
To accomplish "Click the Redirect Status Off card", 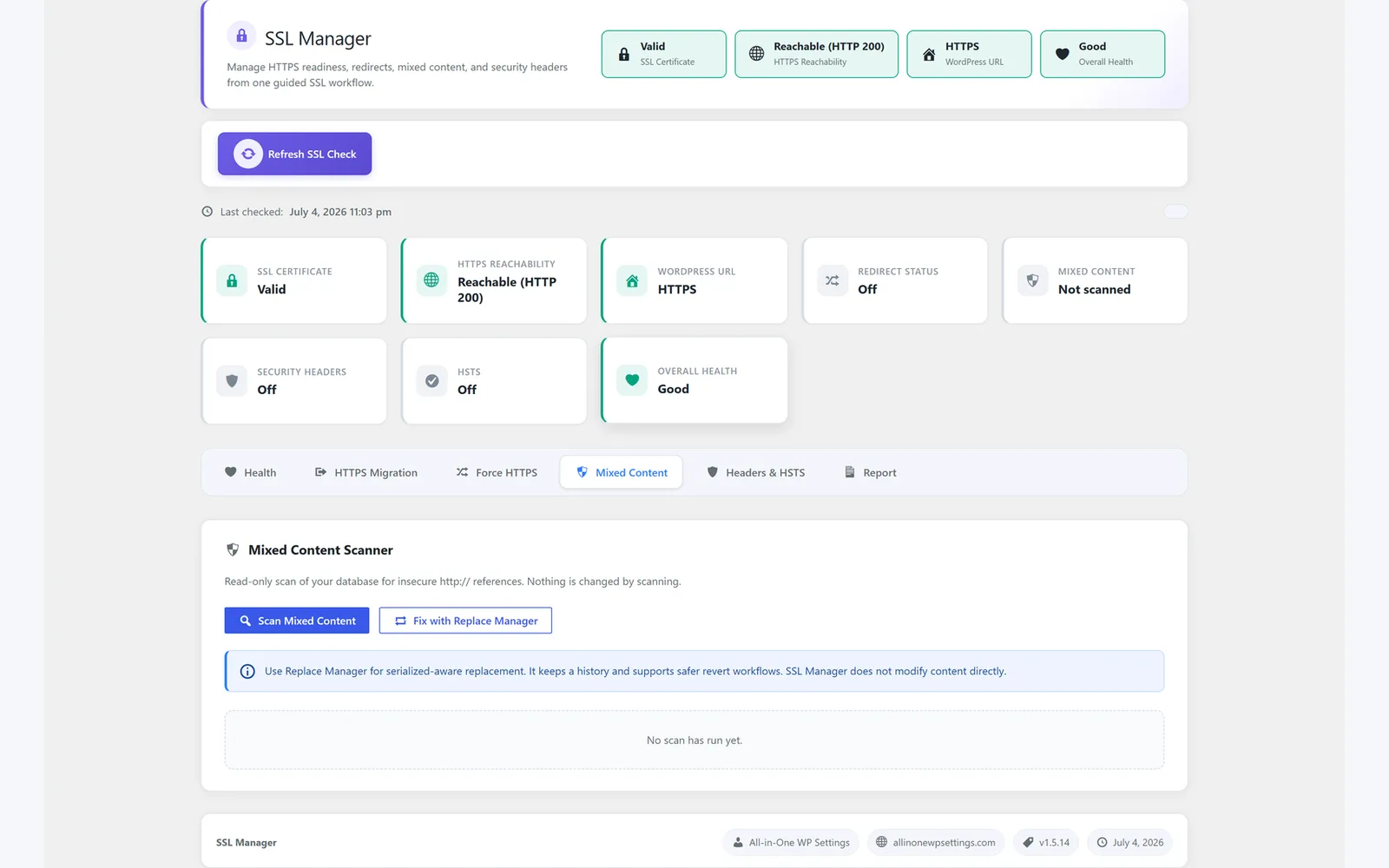I will pos(895,280).
